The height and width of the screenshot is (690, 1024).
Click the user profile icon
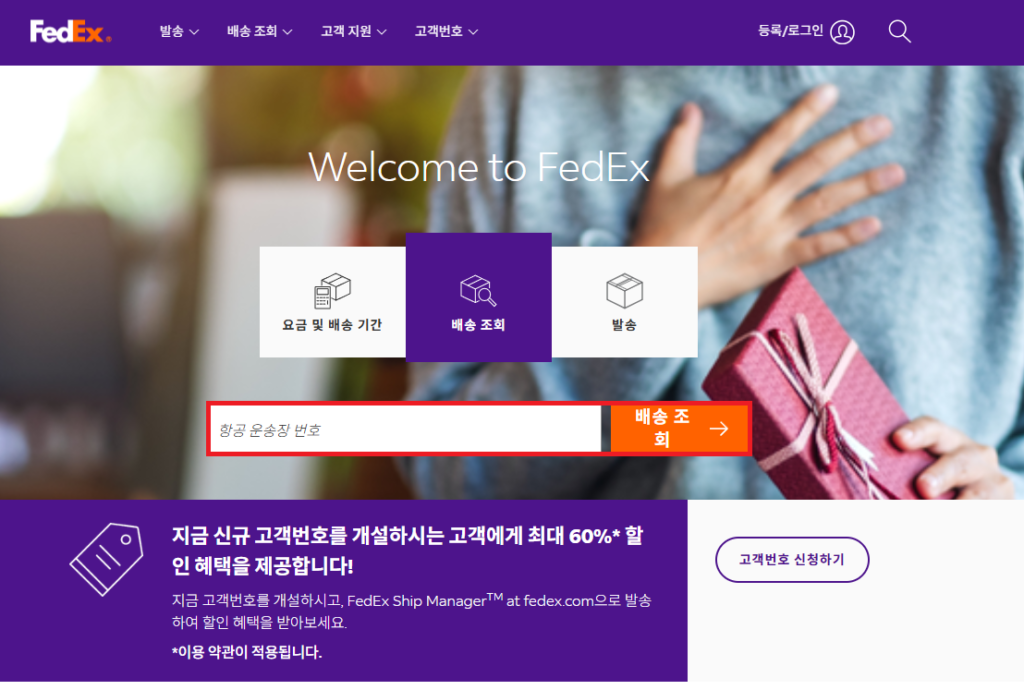tap(842, 32)
